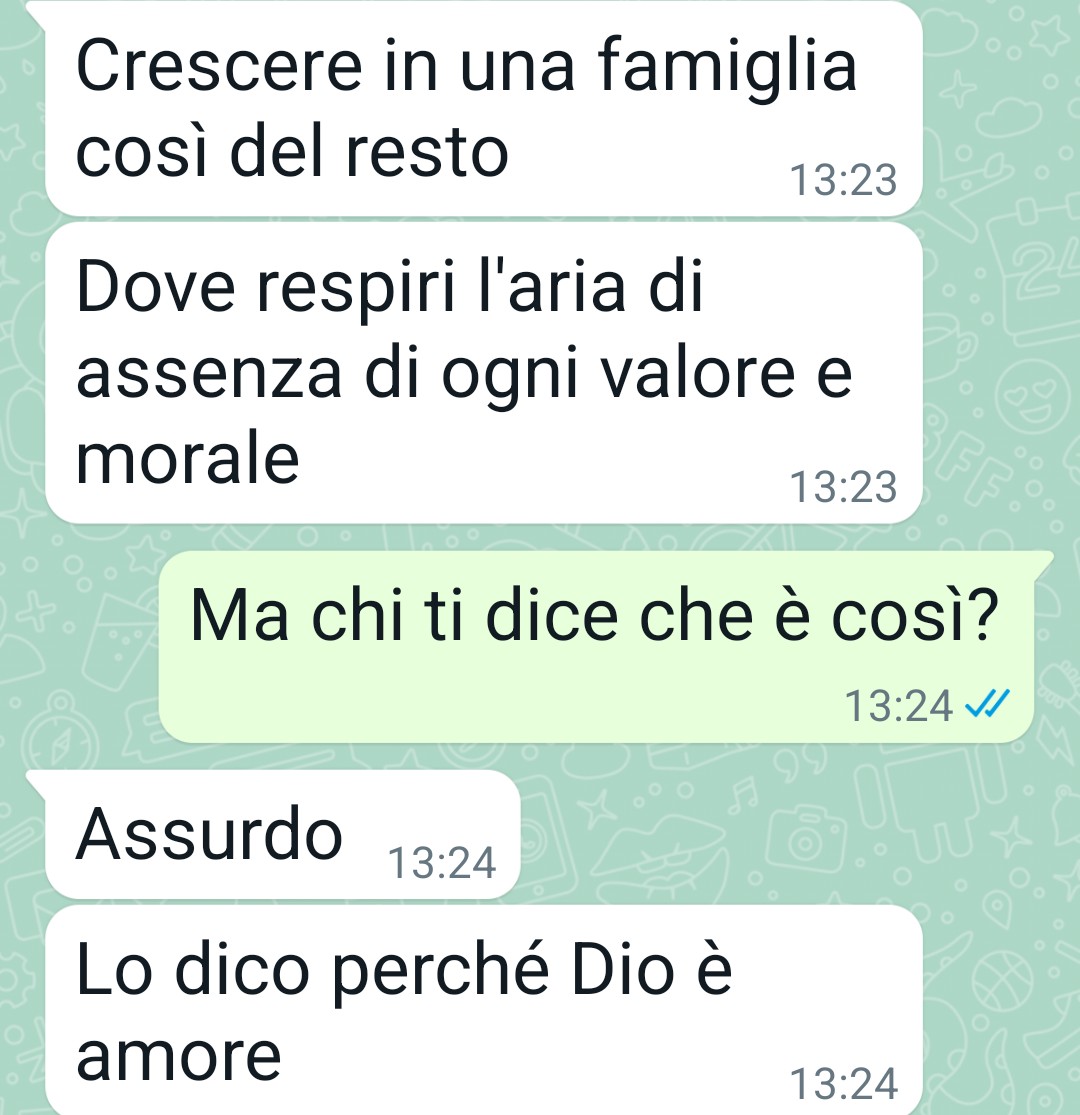Click the 13:24 timestamp beside 'Assurdo'

pos(442,863)
